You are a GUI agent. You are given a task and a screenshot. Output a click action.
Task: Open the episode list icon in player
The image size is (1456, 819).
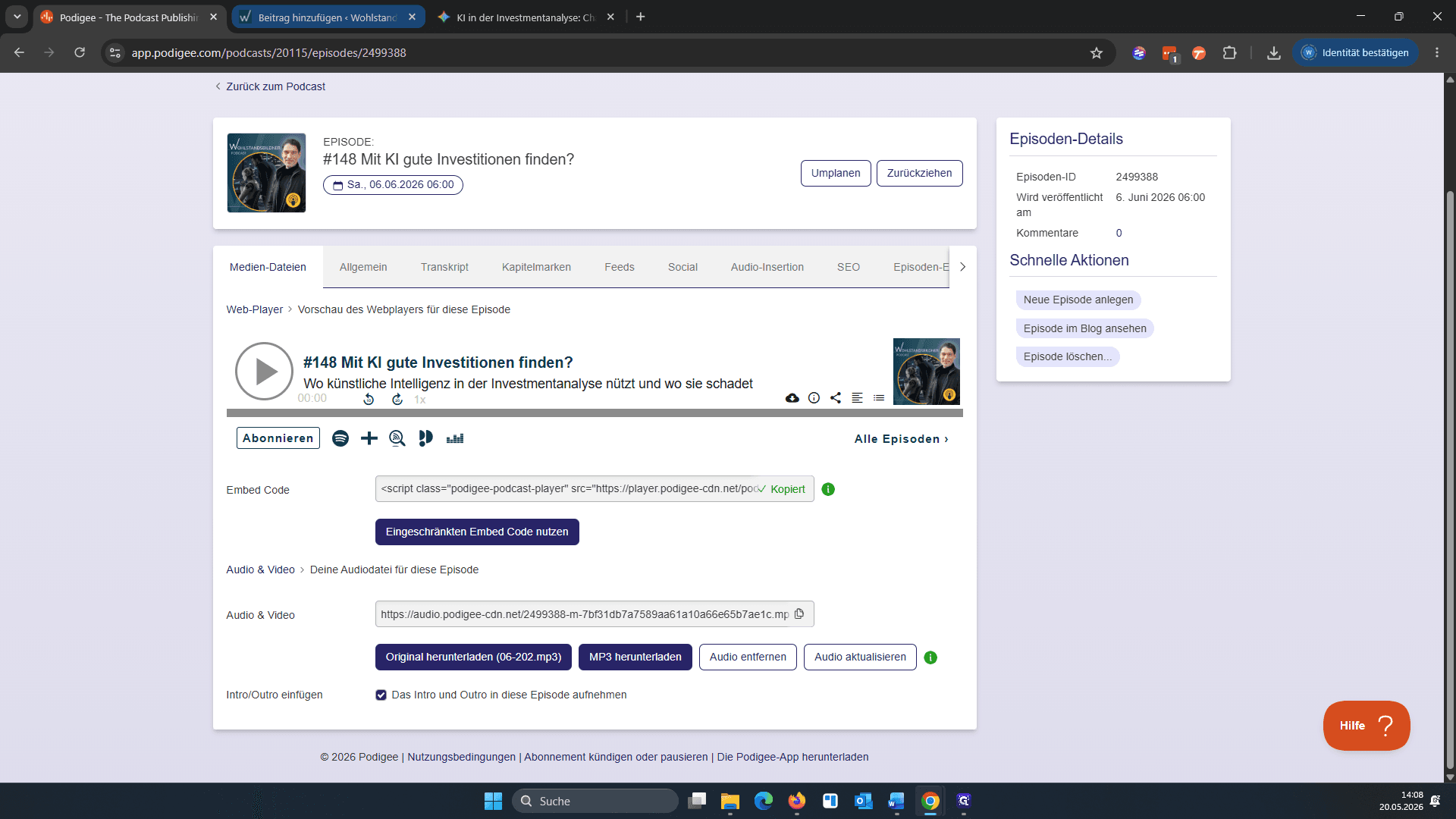coord(879,398)
